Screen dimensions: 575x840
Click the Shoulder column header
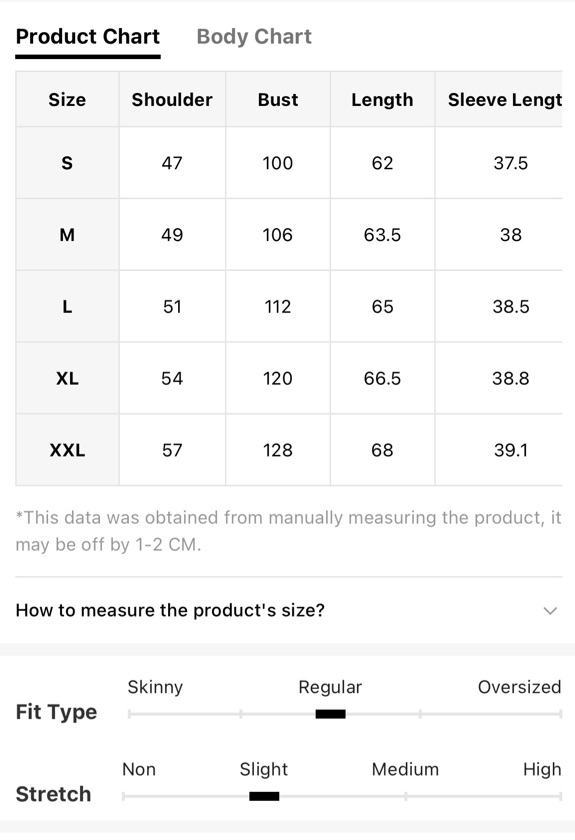click(x=172, y=100)
